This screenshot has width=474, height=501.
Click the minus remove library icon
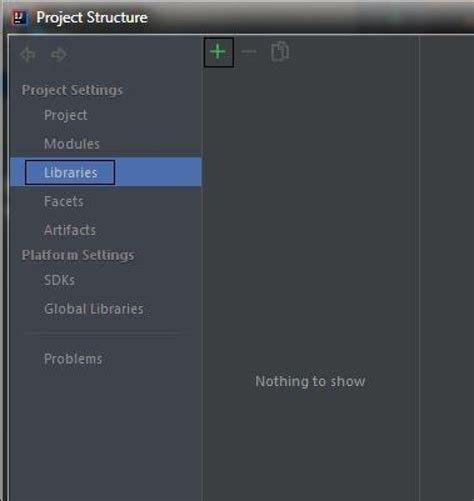click(x=249, y=52)
